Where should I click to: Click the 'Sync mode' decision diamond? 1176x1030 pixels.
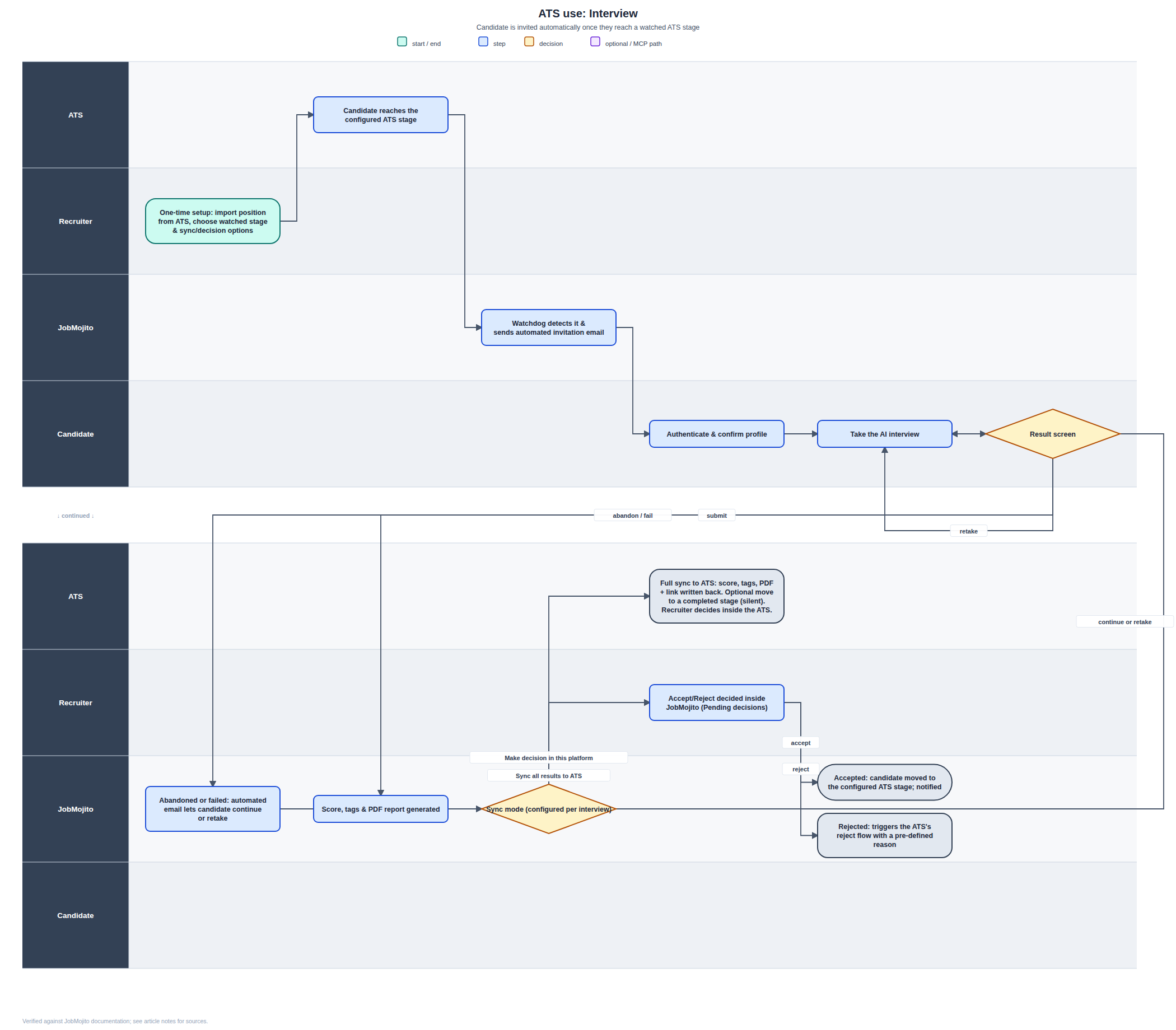(x=549, y=809)
